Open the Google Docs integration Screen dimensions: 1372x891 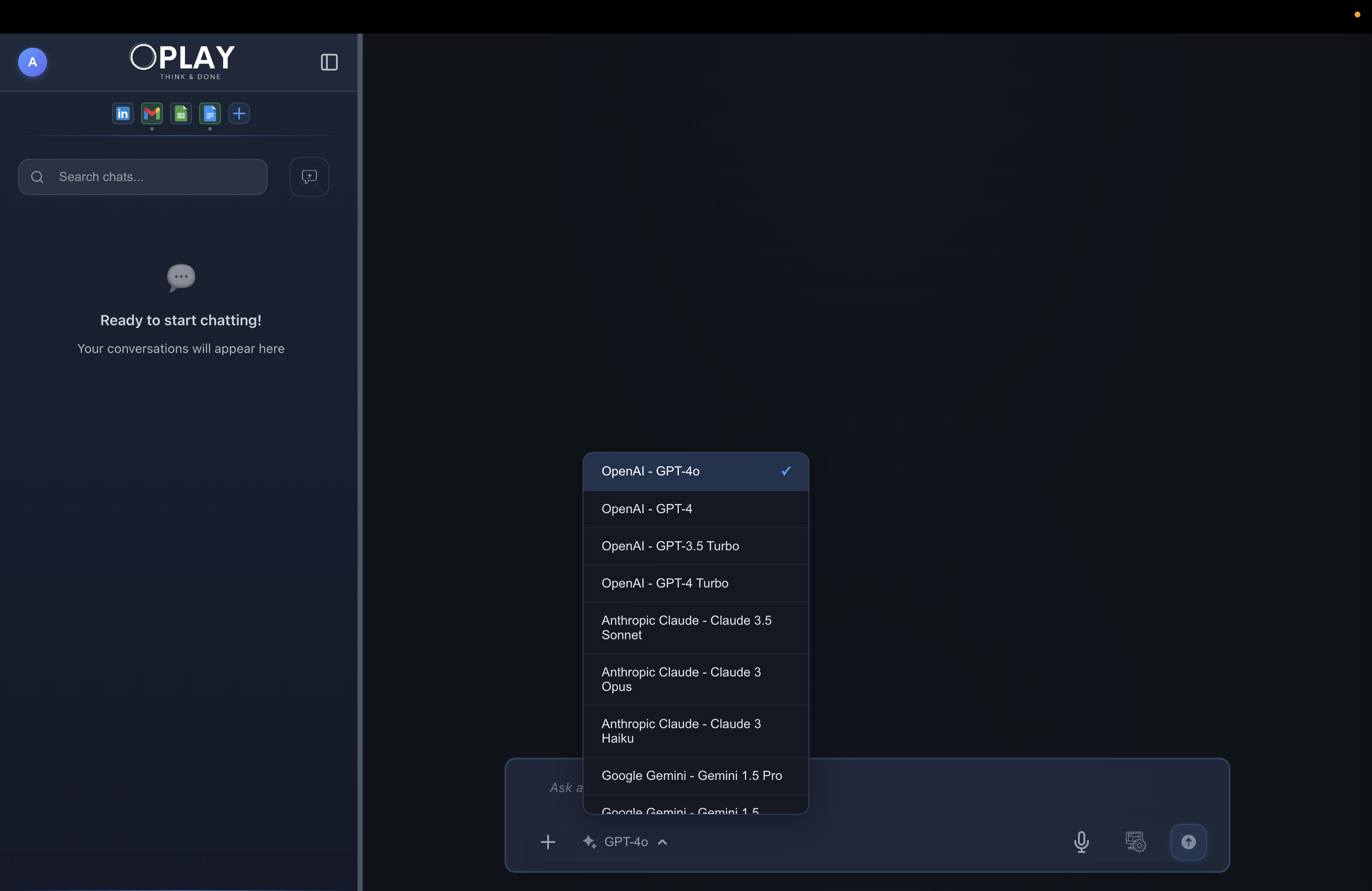[210, 113]
